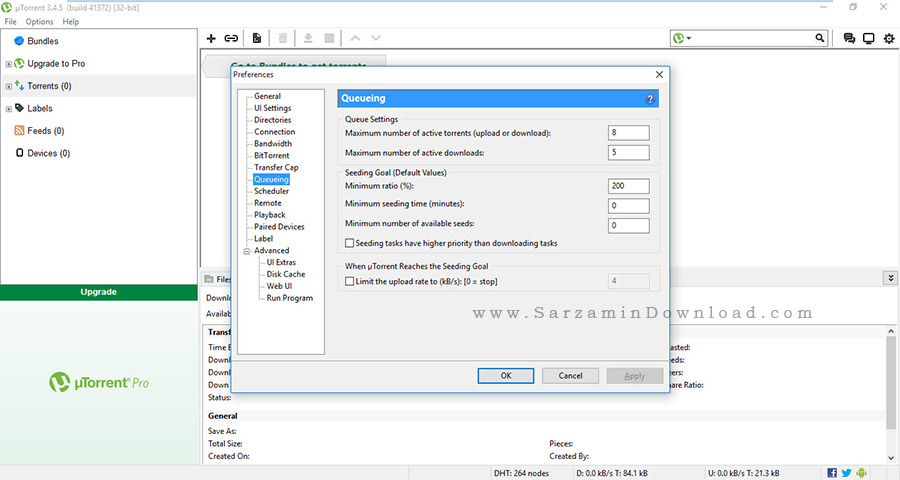Click the Apply button
Image resolution: width=900 pixels, height=480 pixels.
634,376
